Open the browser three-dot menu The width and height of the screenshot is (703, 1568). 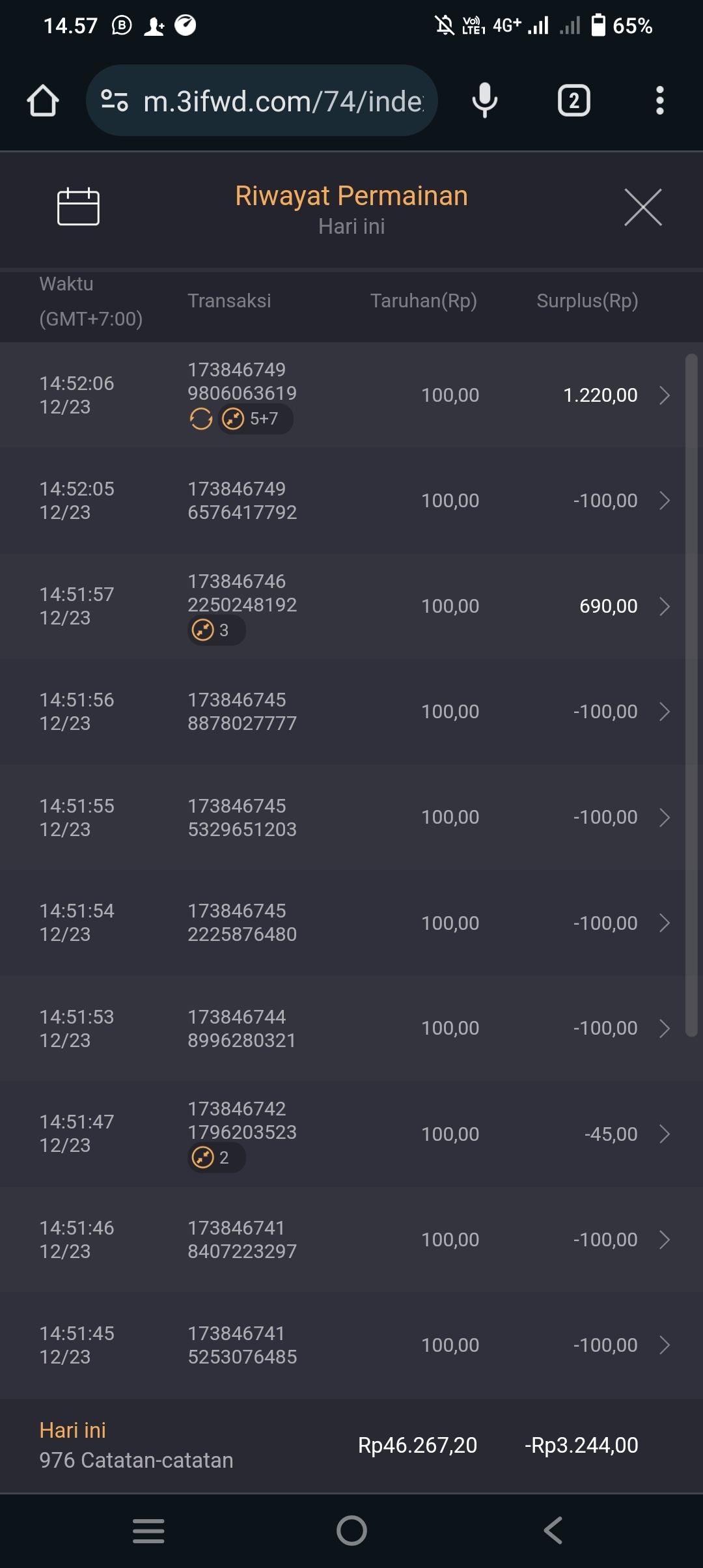(659, 101)
